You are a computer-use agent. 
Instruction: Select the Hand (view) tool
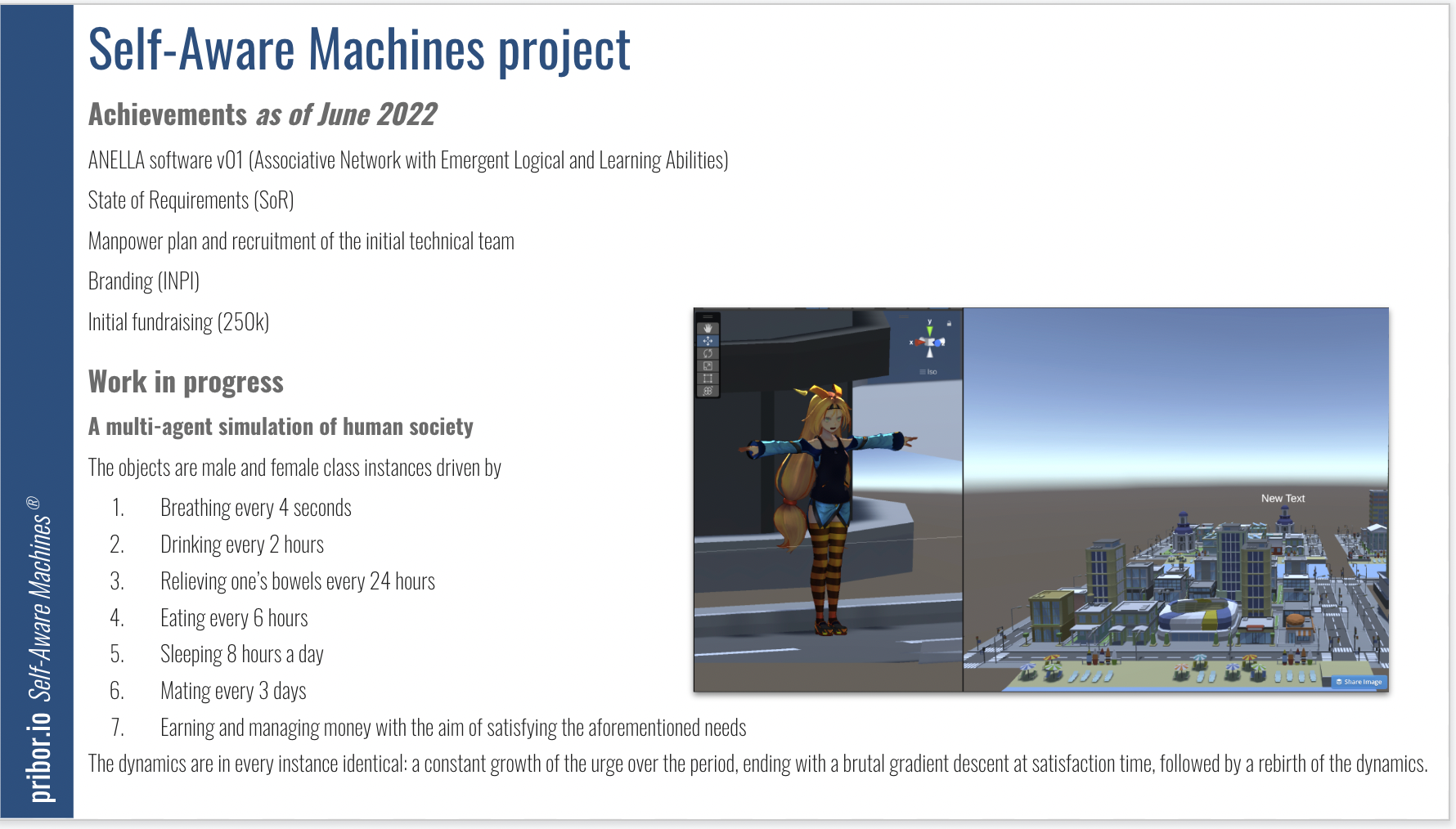pos(708,328)
